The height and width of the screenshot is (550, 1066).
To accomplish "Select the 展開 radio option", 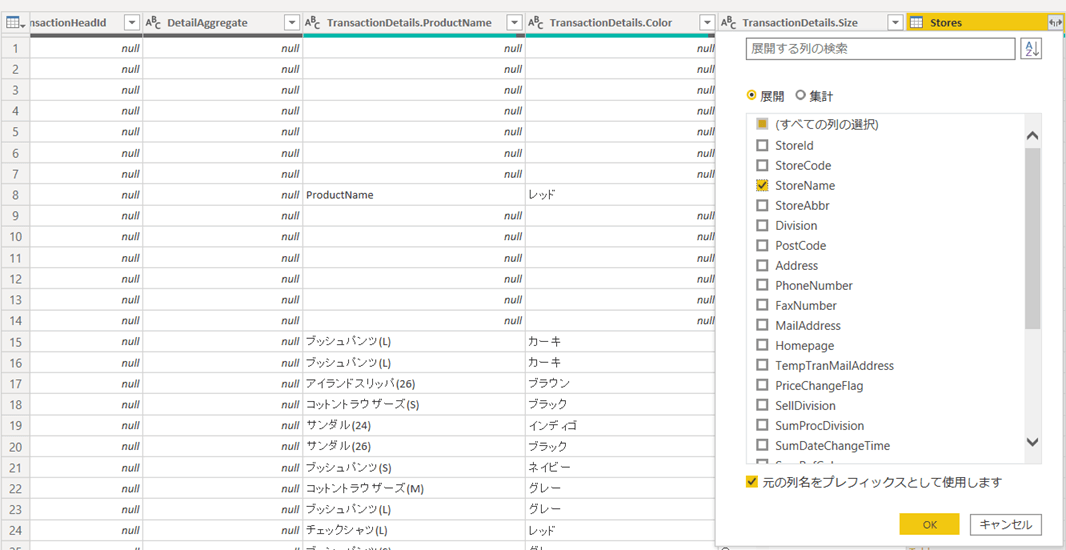I will (x=751, y=96).
